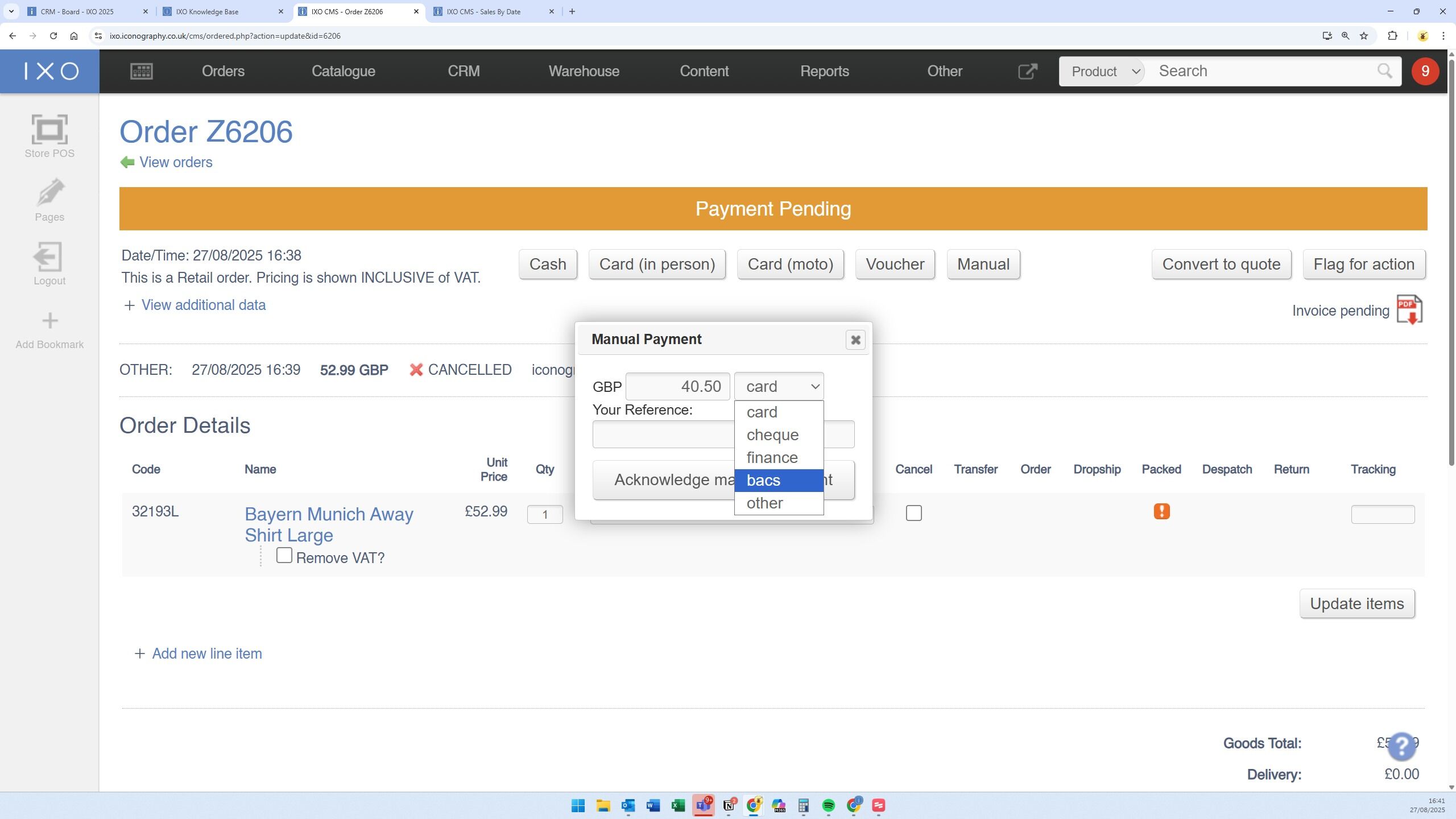Click the Pages pen icon
The image size is (1456, 819).
49,193
